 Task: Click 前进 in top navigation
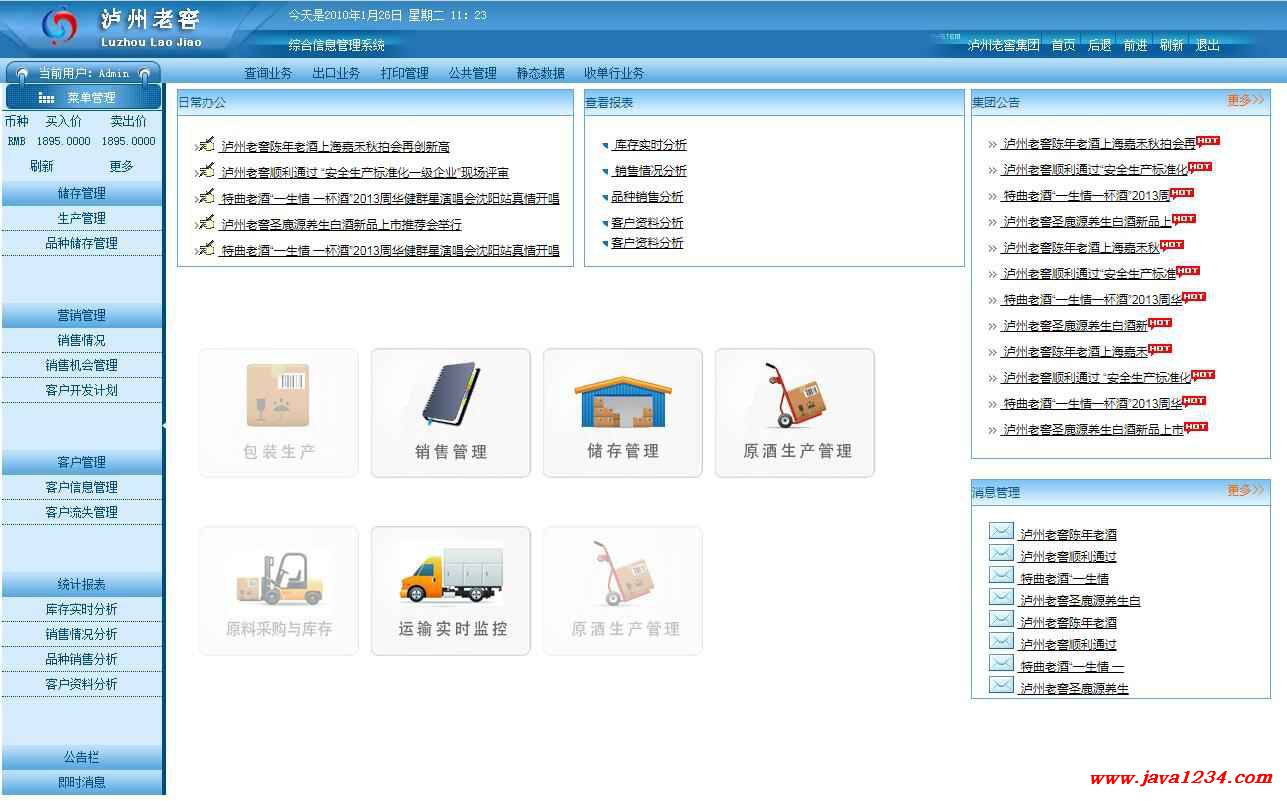1135,45
